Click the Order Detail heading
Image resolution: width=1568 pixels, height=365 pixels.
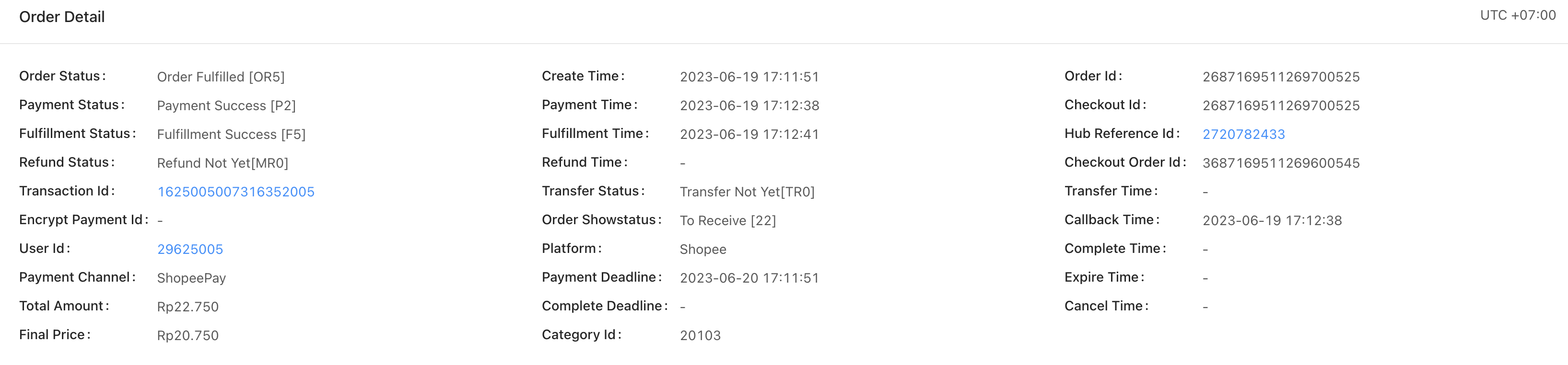62,17
